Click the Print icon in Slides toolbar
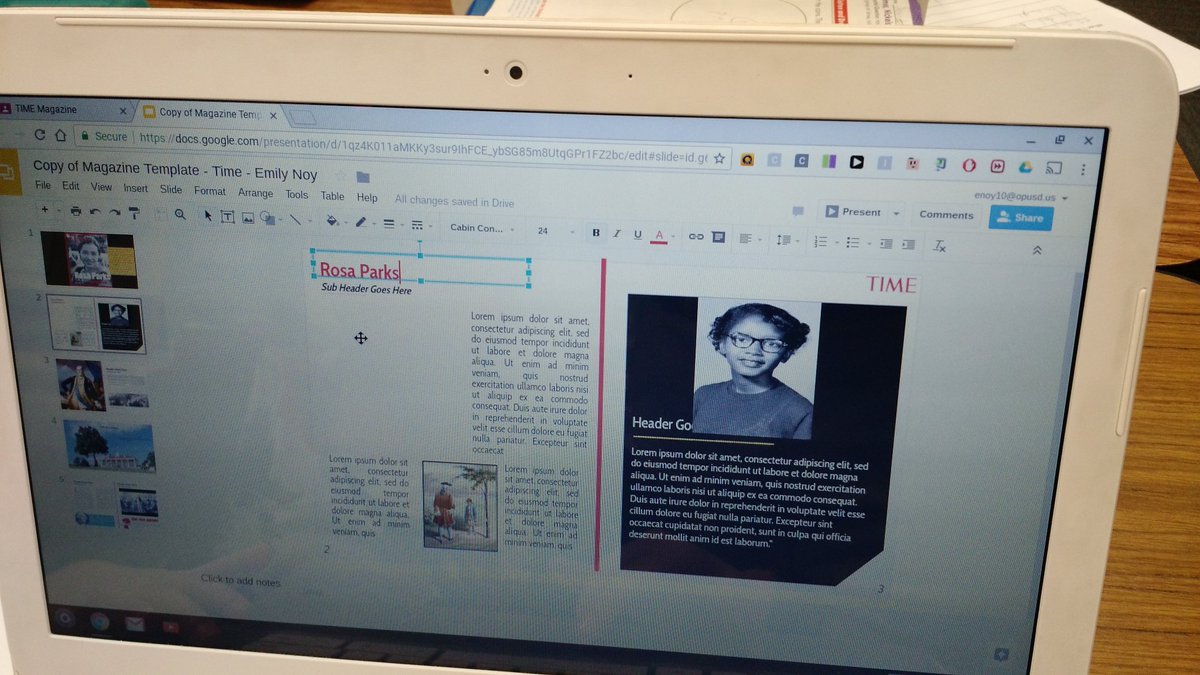 (75, 211)
